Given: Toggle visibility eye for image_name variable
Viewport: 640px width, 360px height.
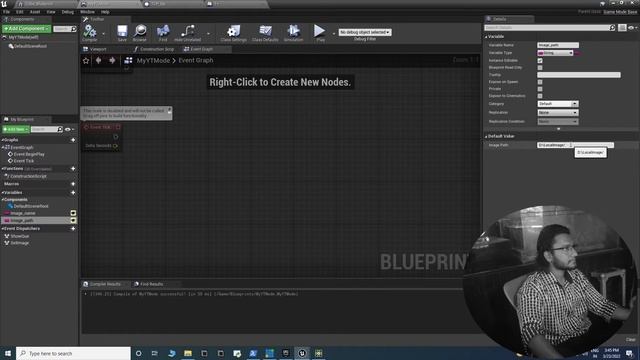Looking at the screenshot, I should click(73, 213).
